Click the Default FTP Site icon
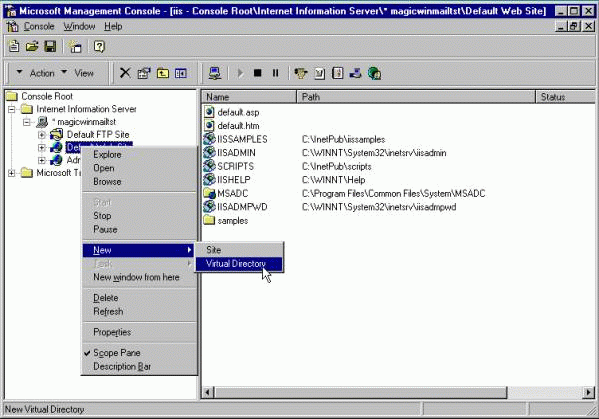The width and height of the screenshot is (599, 419). (57, 134)
